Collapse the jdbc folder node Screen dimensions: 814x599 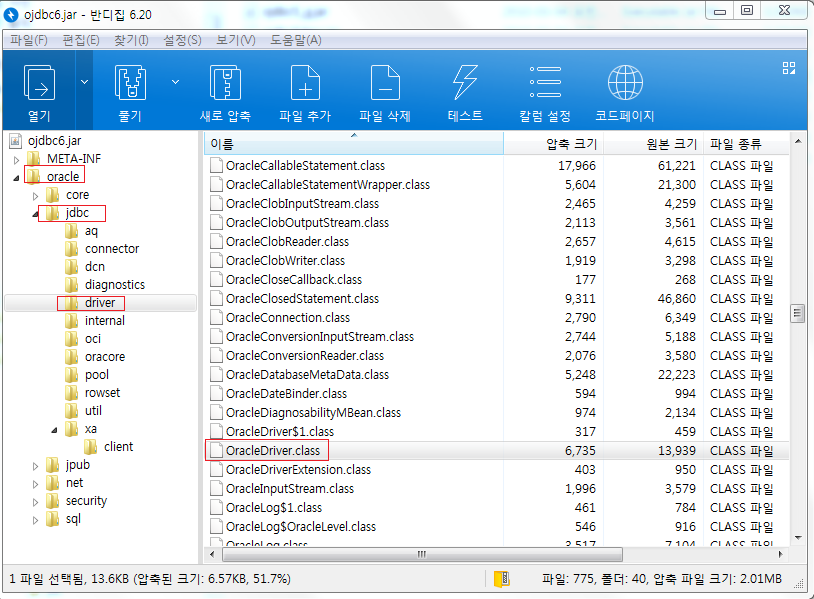[x=35, y=214]
